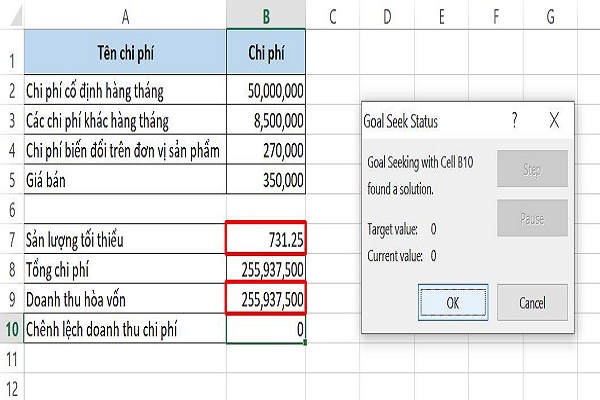The image size is (600, 400).
Task: Select cell with value 731.25
Action: [x=267, y=240]
